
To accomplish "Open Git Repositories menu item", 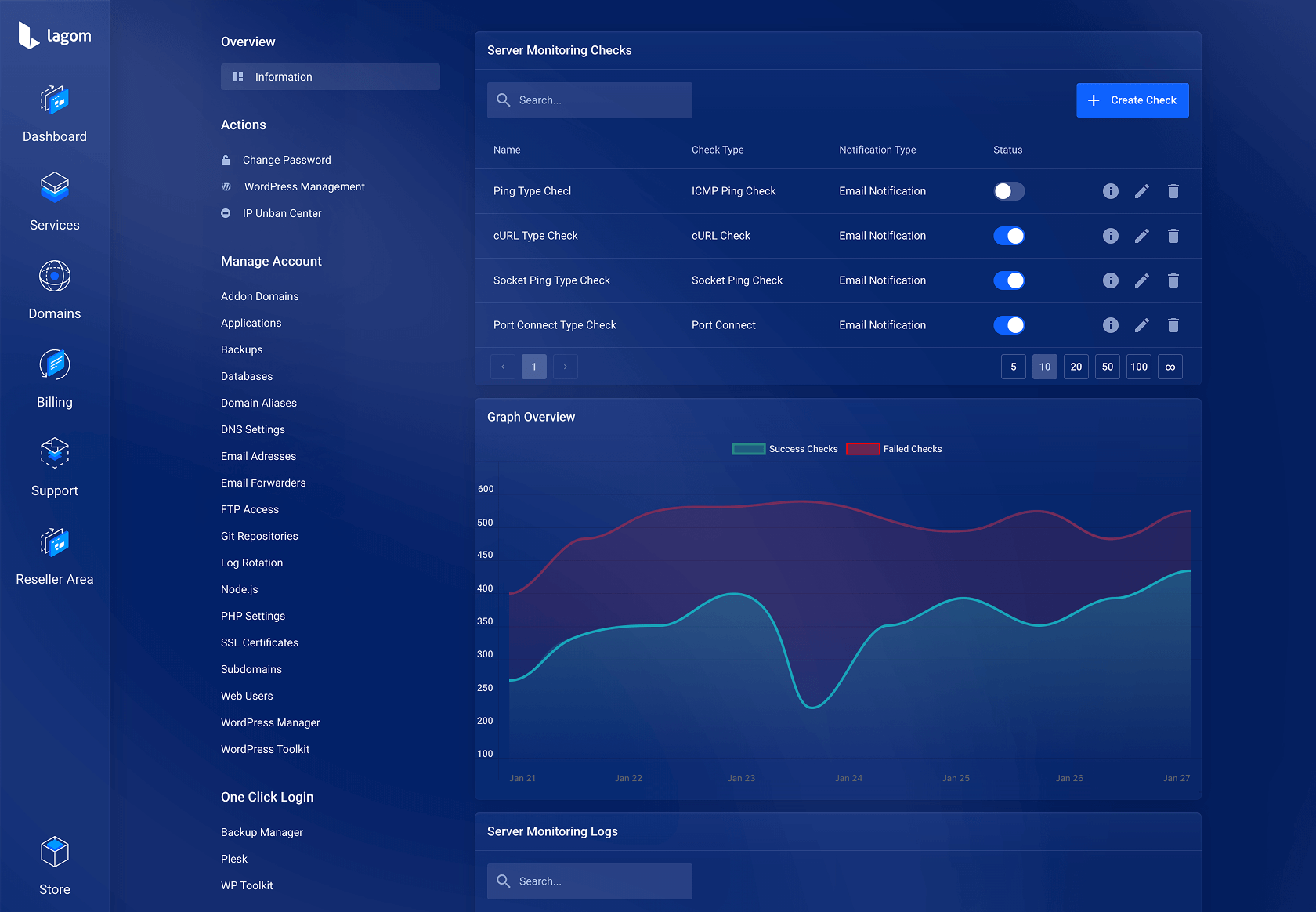I will 259,536.
